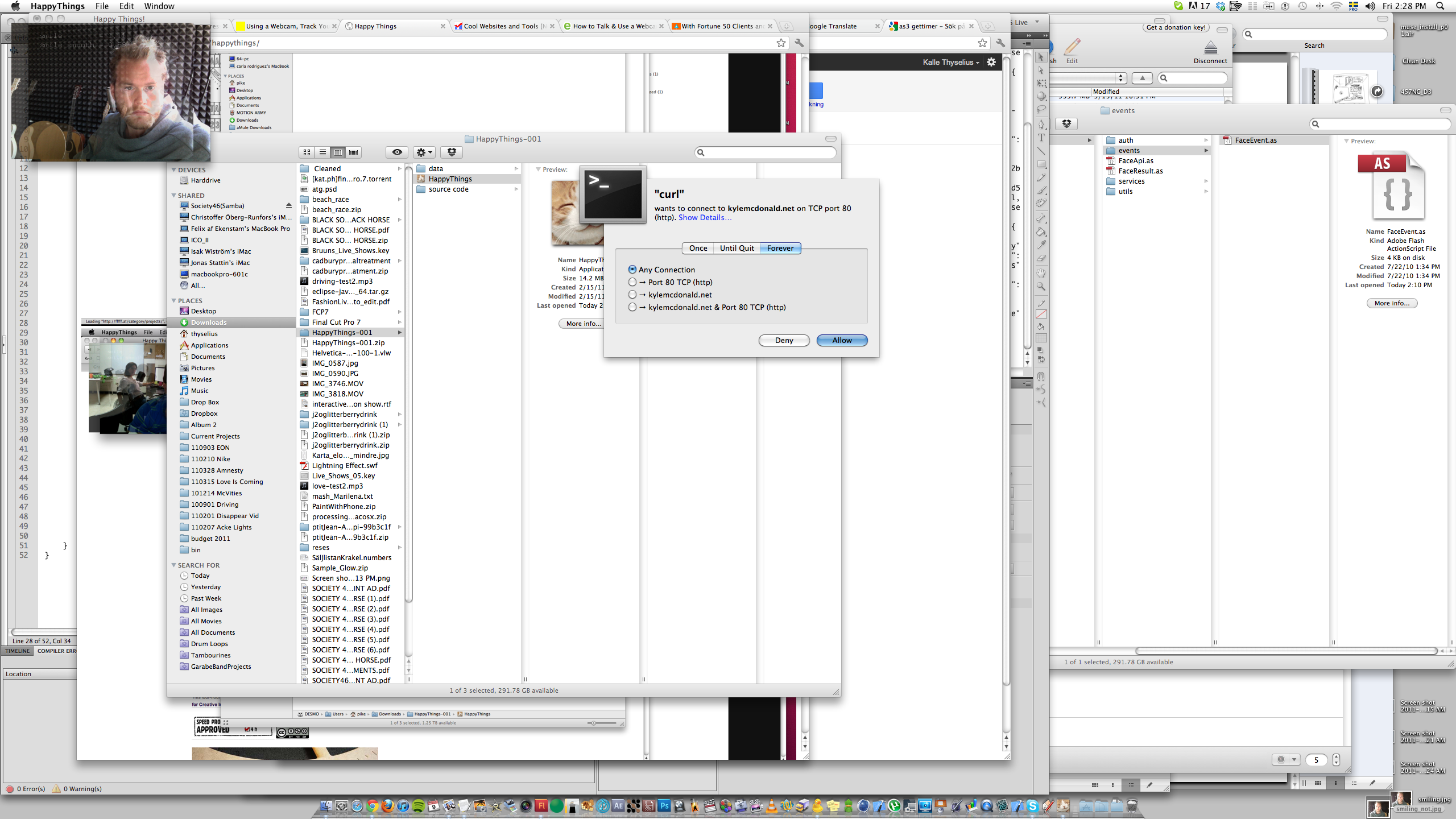Viewport: 1456px width, 819px height.
Task: Open the Kalle Thyselius account dropdown
Action: tap(950, 62)
